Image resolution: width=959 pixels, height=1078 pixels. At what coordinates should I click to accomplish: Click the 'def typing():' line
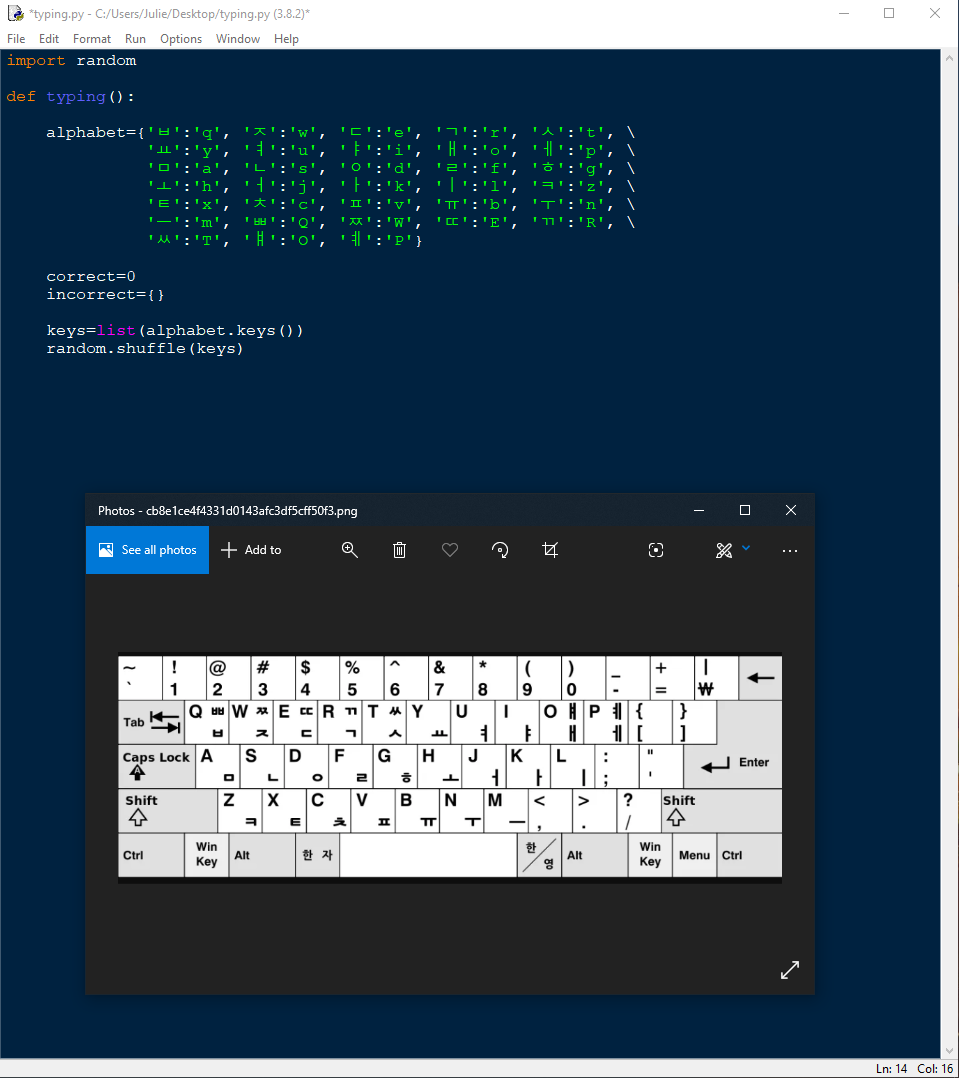[70, 97]
